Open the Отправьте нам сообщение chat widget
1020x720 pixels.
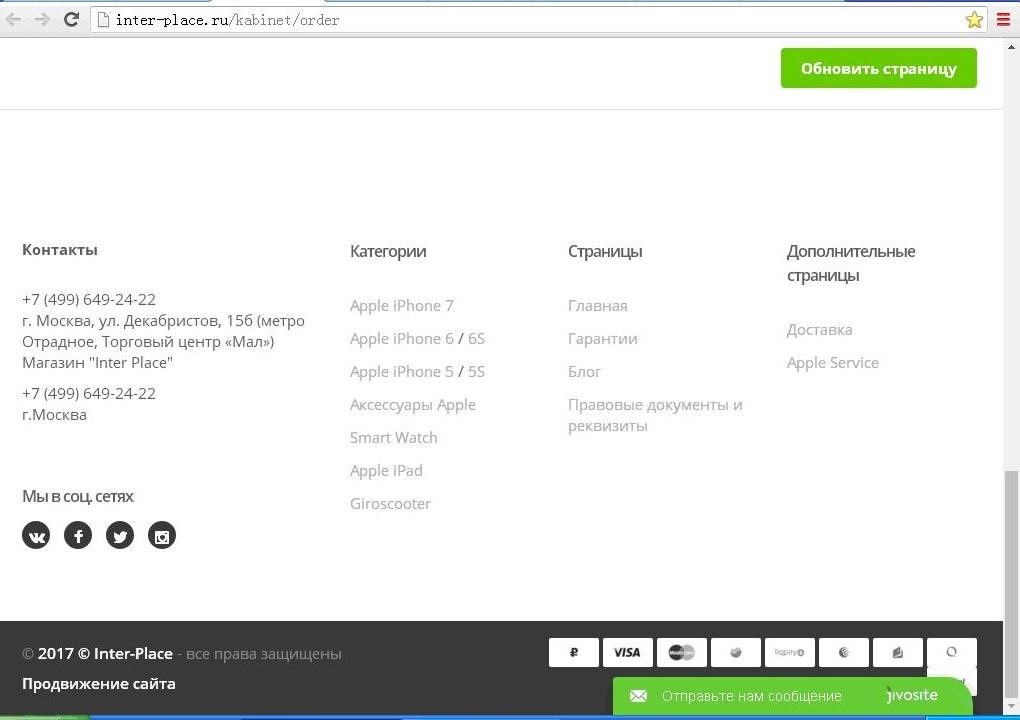(x=792, y=696)
